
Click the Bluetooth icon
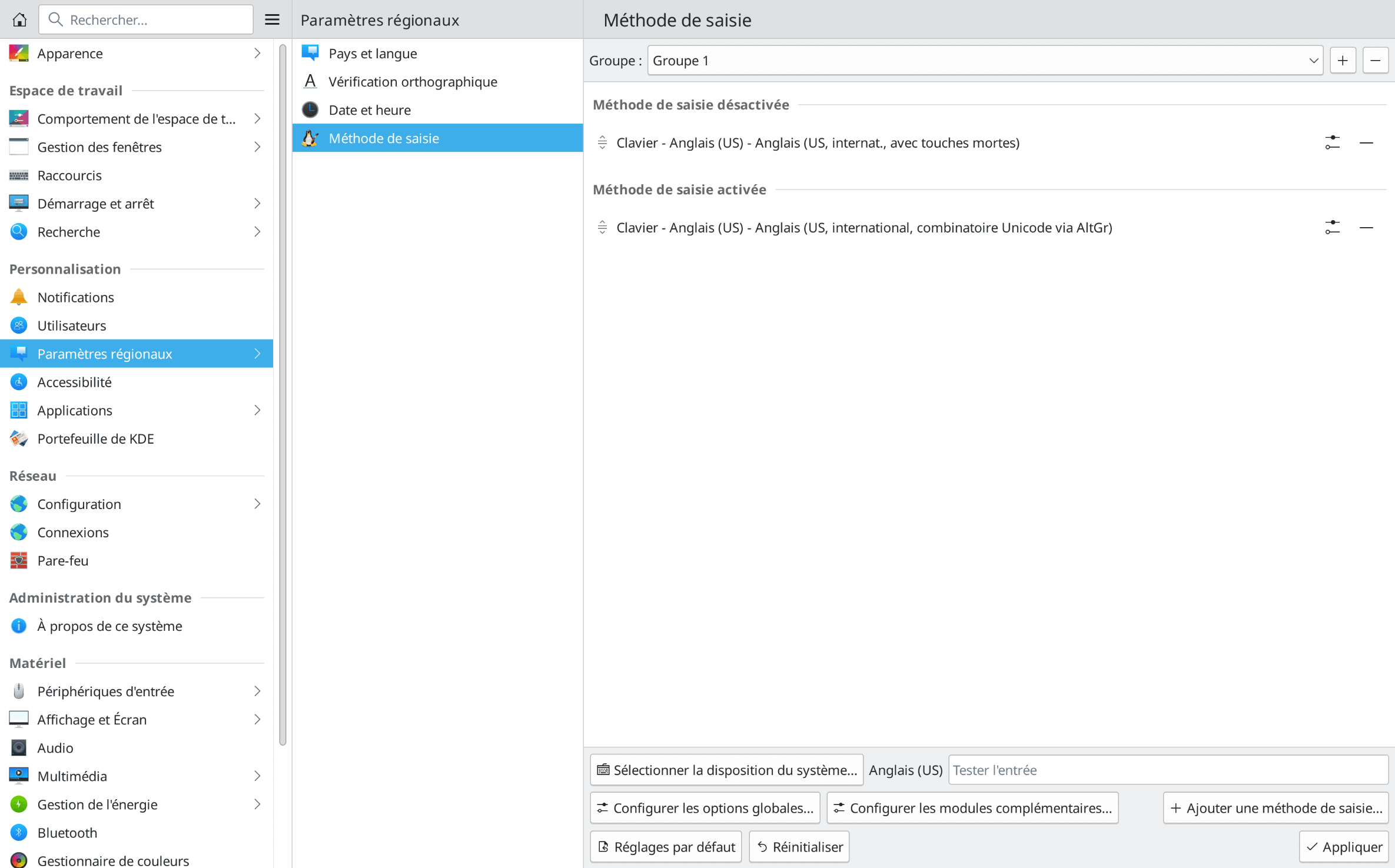coord(19,832)
